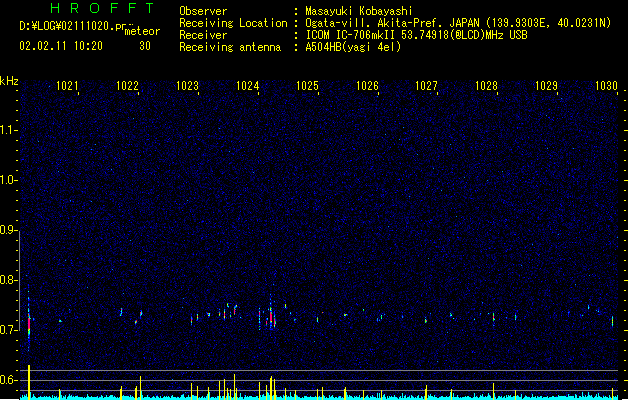This screenshot has height=400, width=629.
Task: Click time axis marker 1030
Action: pos(606,86)
